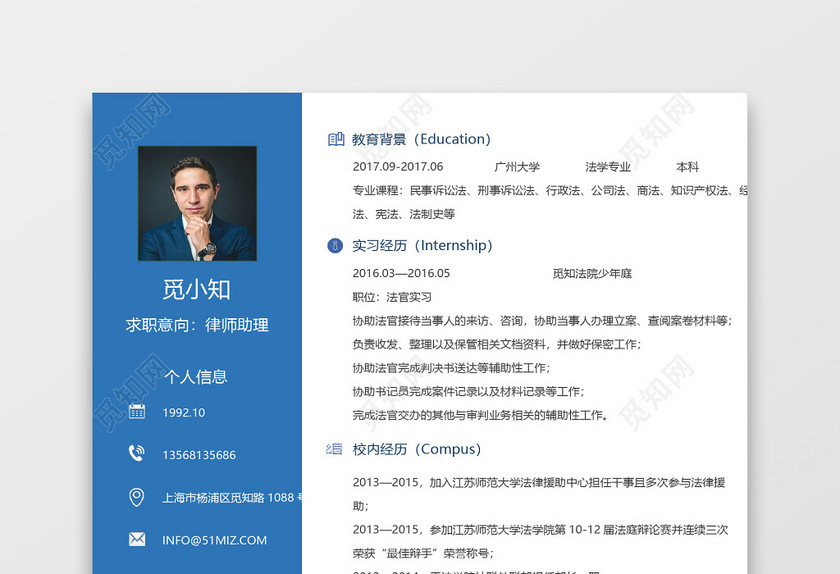840x574 pixels.
Task: Click the degree text 本科
Action: (x=687, y=167)
